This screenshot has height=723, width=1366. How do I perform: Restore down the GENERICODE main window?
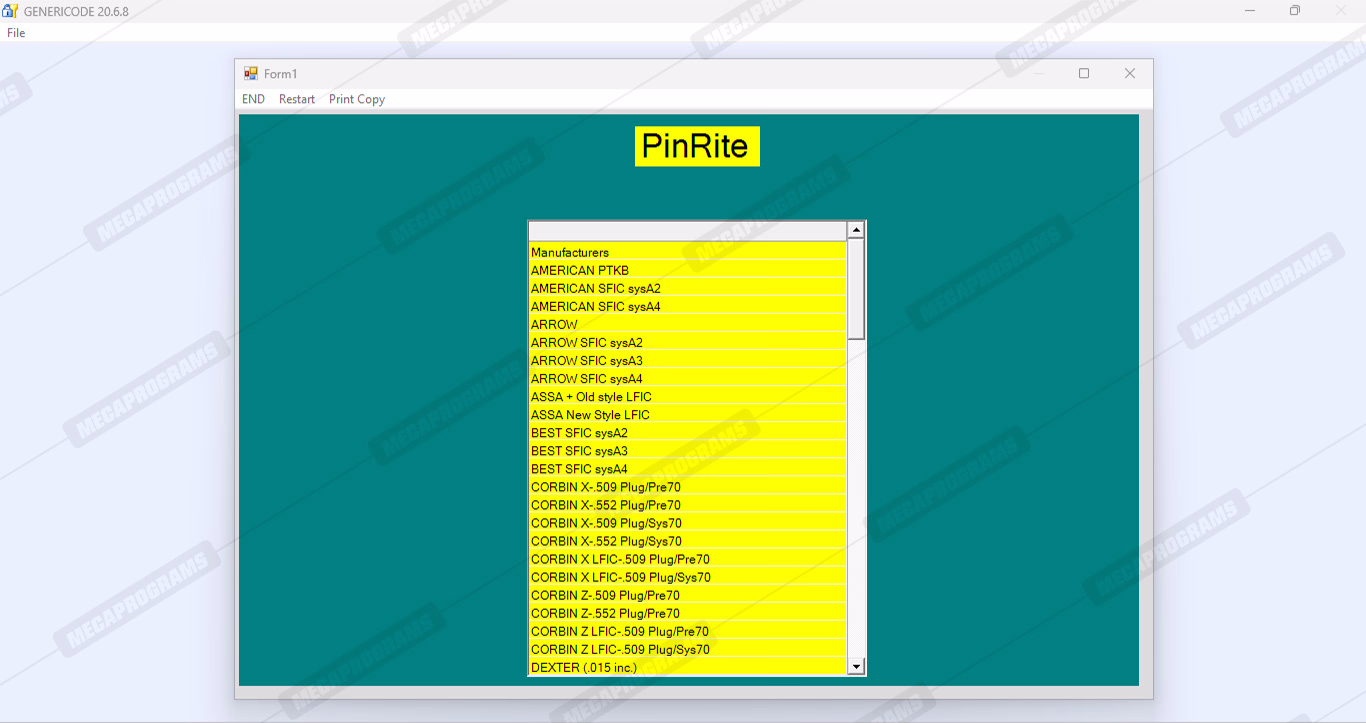pyautogui.click(x=1295, y=11)
